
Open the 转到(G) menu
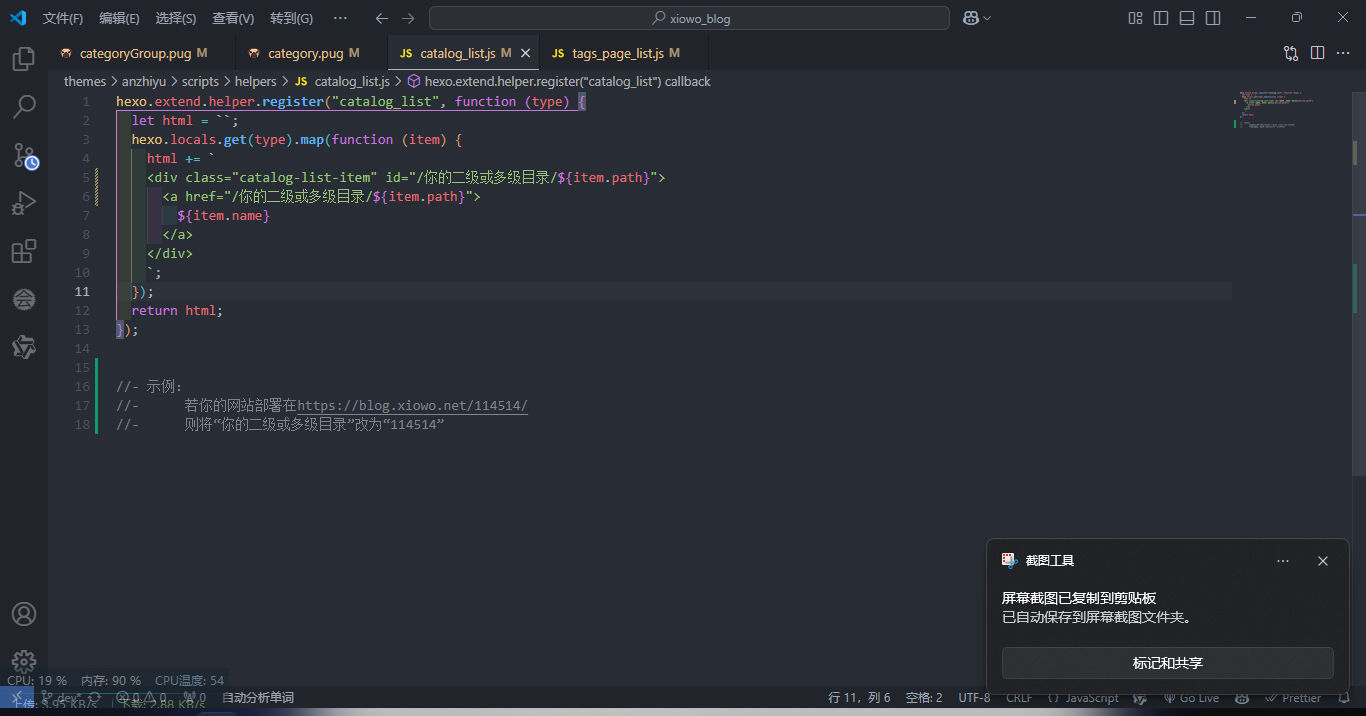coord(291,18)
